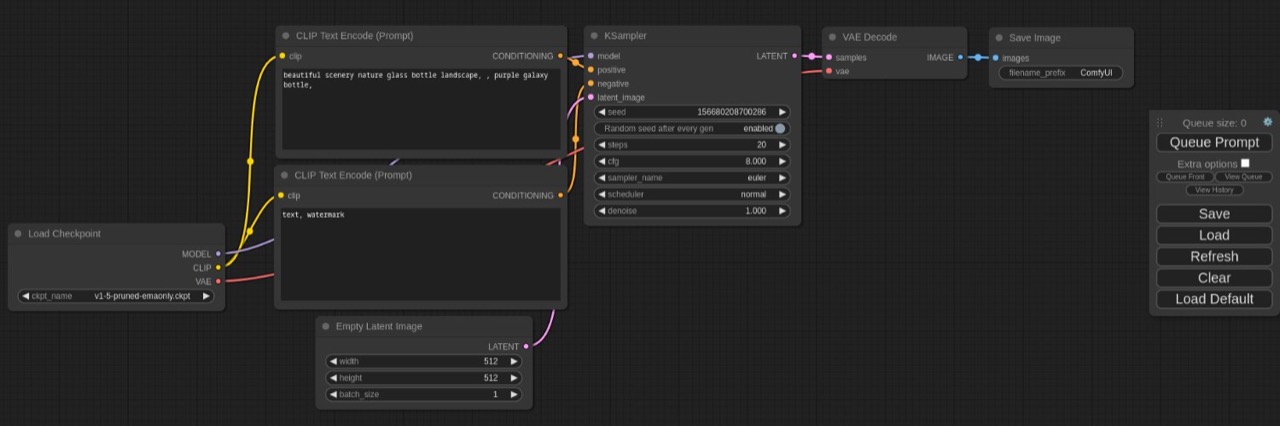Click the Load Default button

click(1214, 299)
